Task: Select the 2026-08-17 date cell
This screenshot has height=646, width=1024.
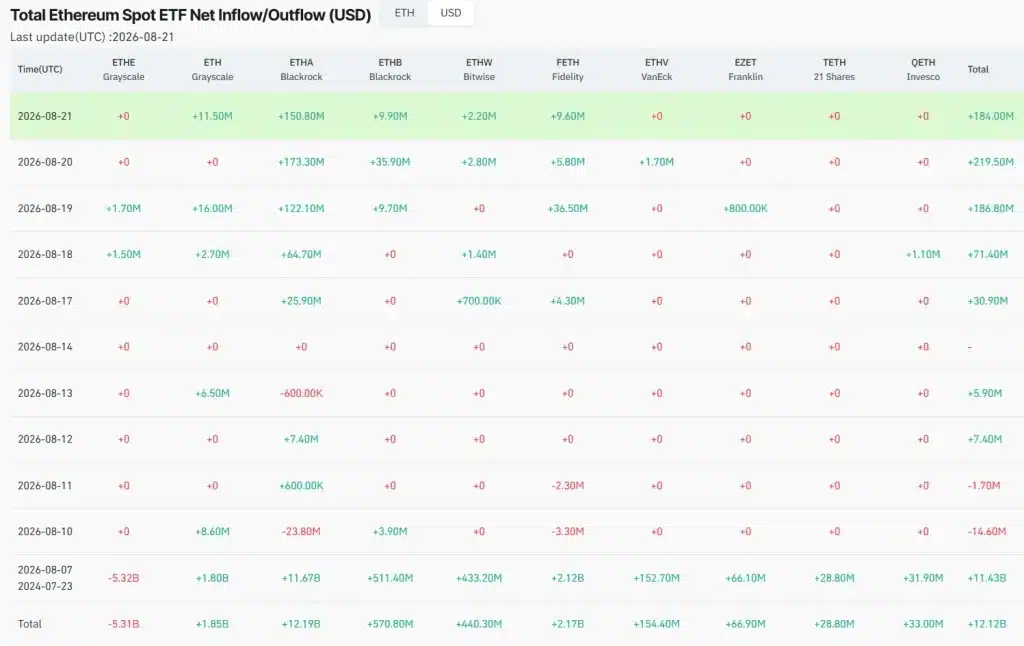Action: point(44,301)
